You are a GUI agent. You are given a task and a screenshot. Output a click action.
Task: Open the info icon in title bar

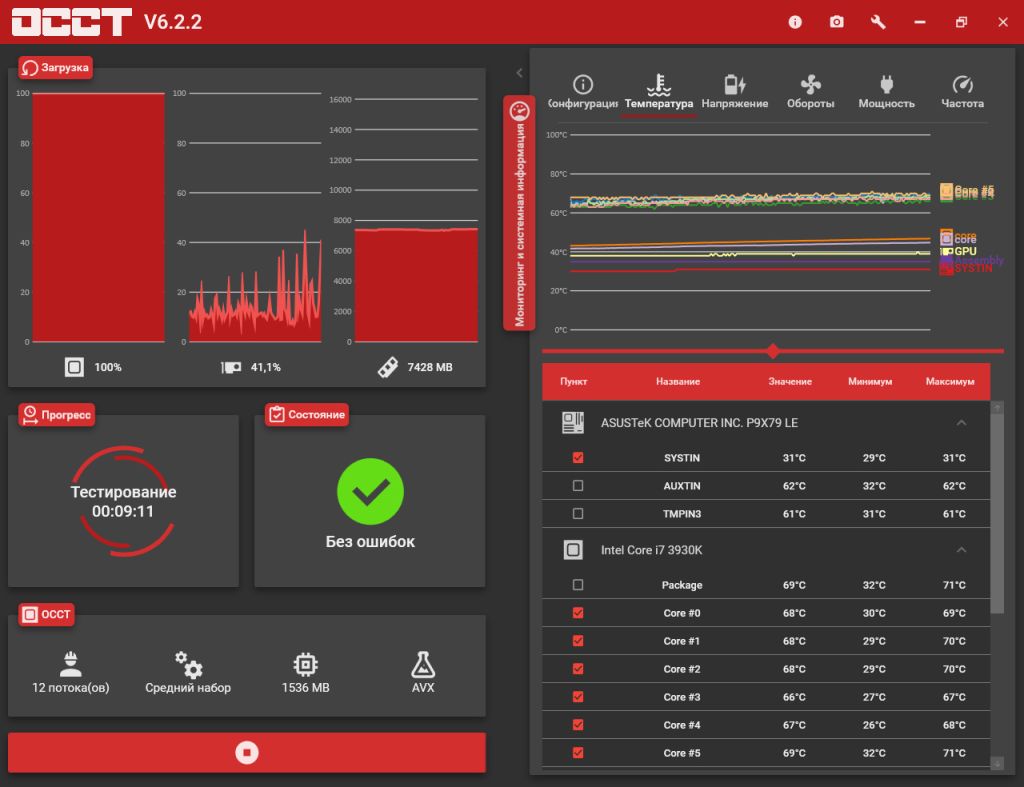click(x=795, y=22)
